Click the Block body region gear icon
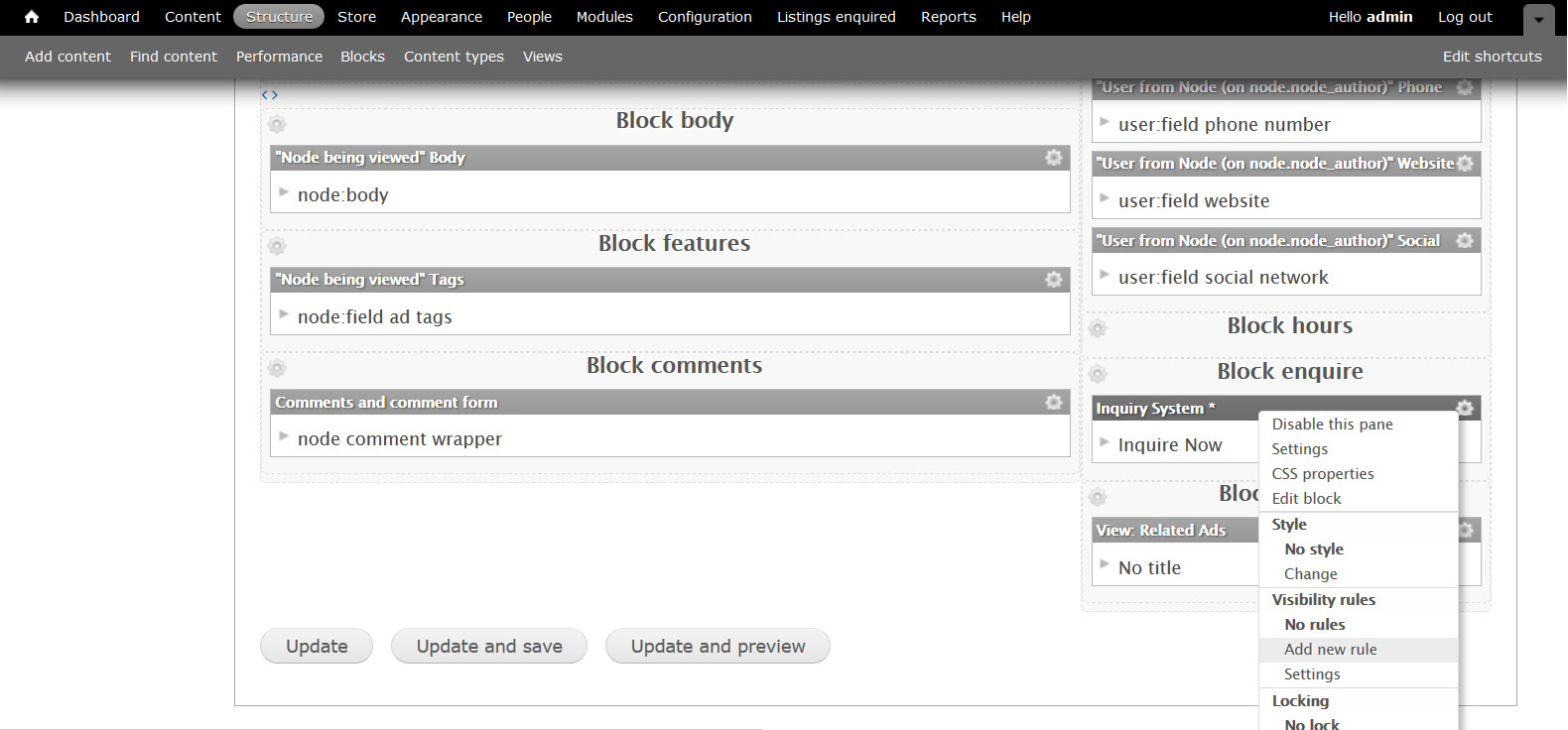1568x730 pixels. click(x=277, y=124)
